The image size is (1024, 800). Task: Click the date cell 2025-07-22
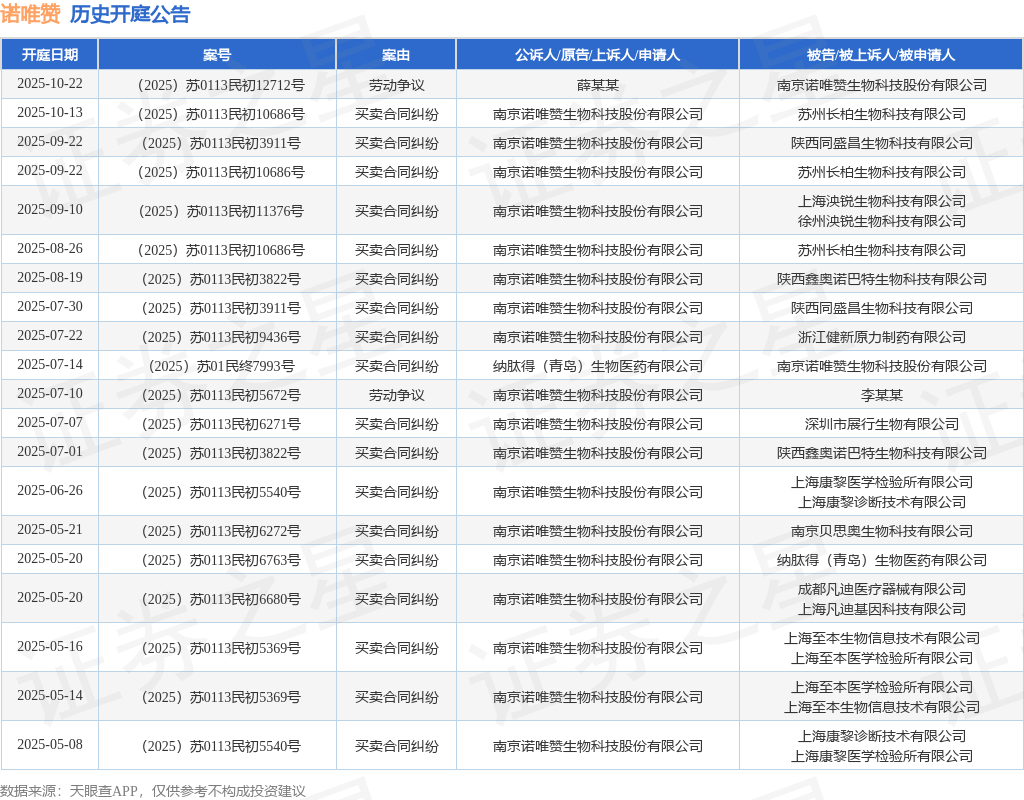(50, 335)
